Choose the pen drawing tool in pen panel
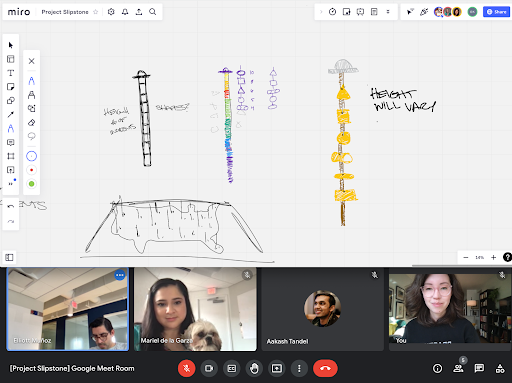 click(32, 81)
